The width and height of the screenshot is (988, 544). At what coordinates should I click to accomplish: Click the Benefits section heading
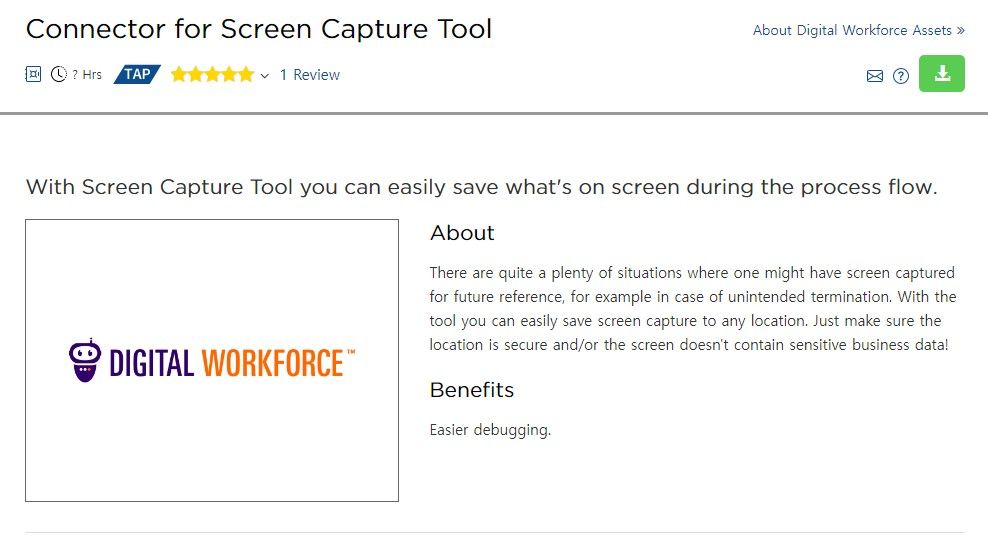472,390
